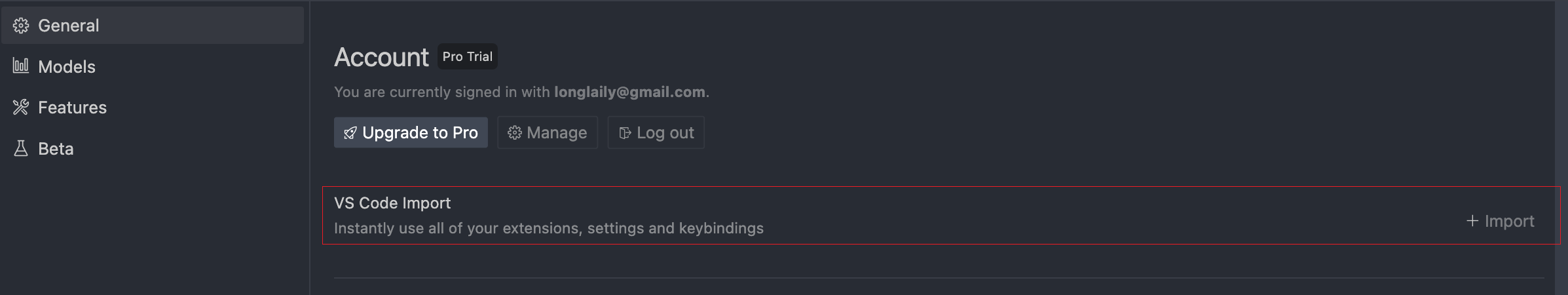Switch to the Models settings tab
Image resolution: width=1568 pixels, height=295 pixels.
(153, 66)
